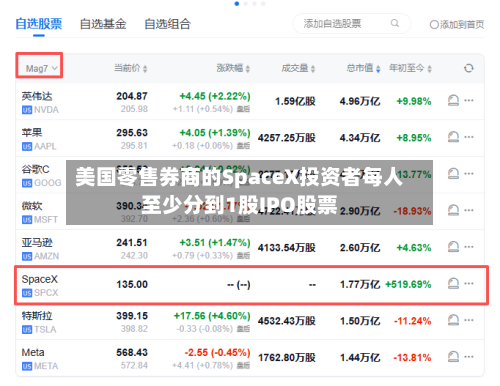Open the 亚马逊 stock name
The height and width of the screenshot is (386, 500).
(37, 243)
